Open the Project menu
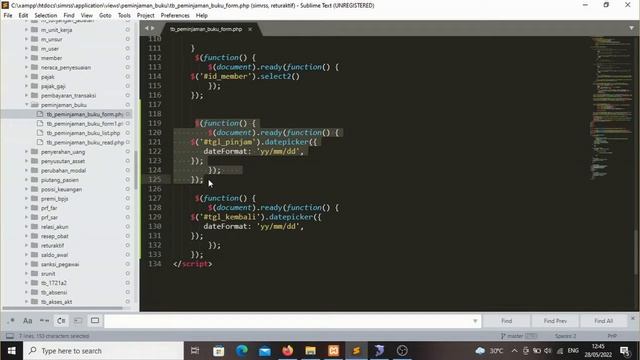640x360 pixels. point(146,16)
